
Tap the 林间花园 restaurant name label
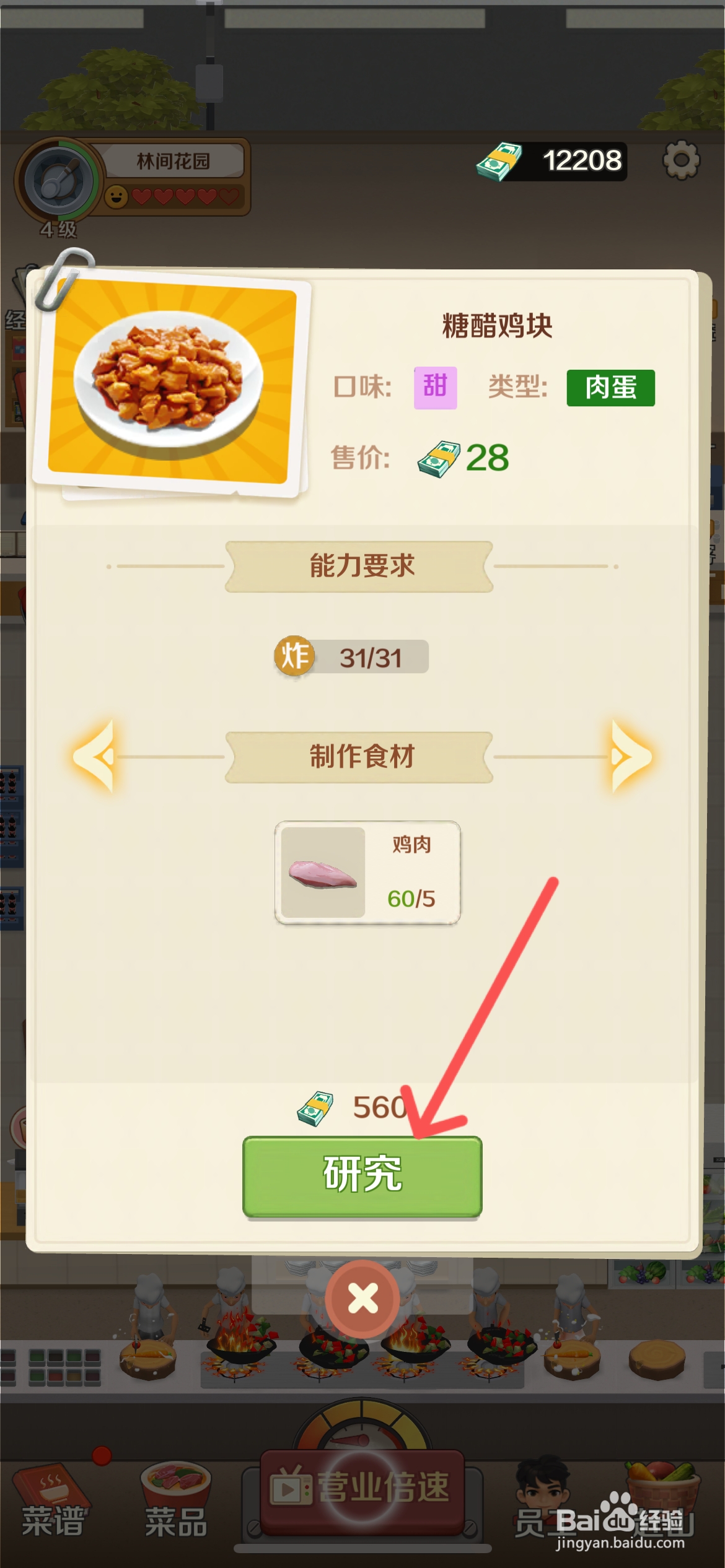(x=173, y=161)
